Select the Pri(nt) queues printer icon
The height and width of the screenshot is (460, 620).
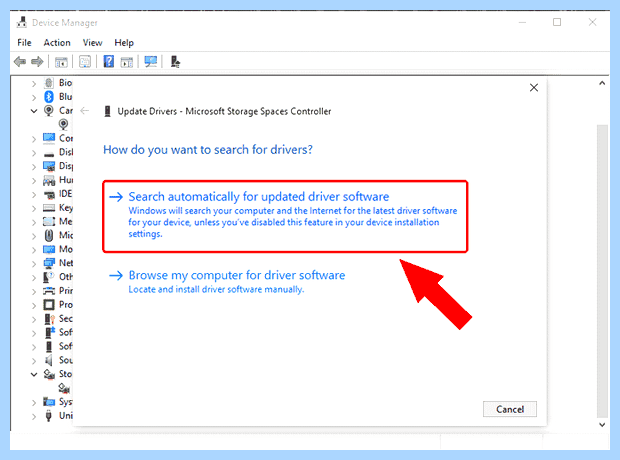click(49, 291)
